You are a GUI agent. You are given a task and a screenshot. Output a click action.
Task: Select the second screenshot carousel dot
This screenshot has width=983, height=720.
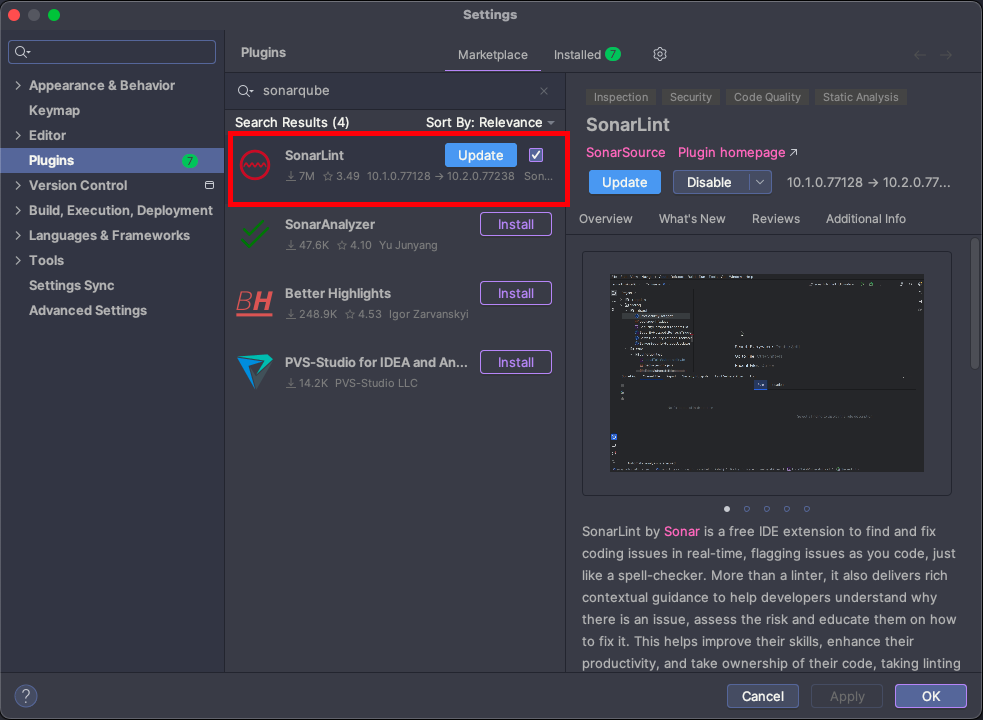pyautogui.click(x=747, y=509)
